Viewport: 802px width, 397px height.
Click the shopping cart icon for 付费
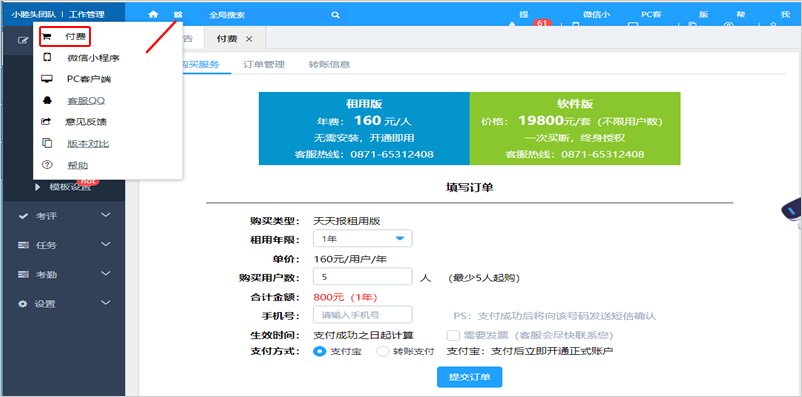(x=47, y=37)
